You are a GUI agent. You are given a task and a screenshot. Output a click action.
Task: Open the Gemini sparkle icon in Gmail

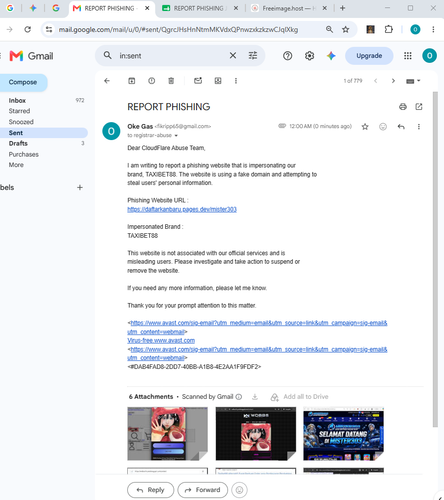point(331,56)
